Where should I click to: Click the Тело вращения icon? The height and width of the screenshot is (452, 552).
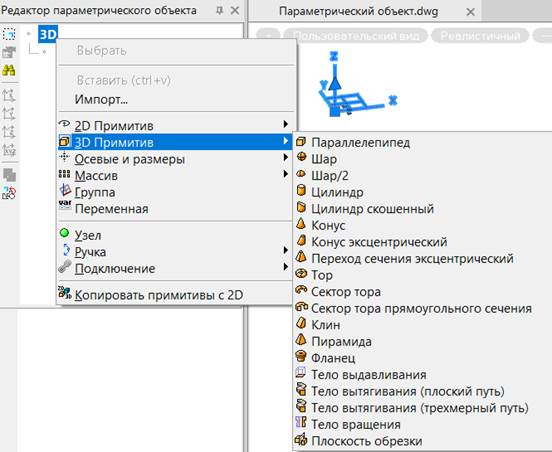[301, 422]
